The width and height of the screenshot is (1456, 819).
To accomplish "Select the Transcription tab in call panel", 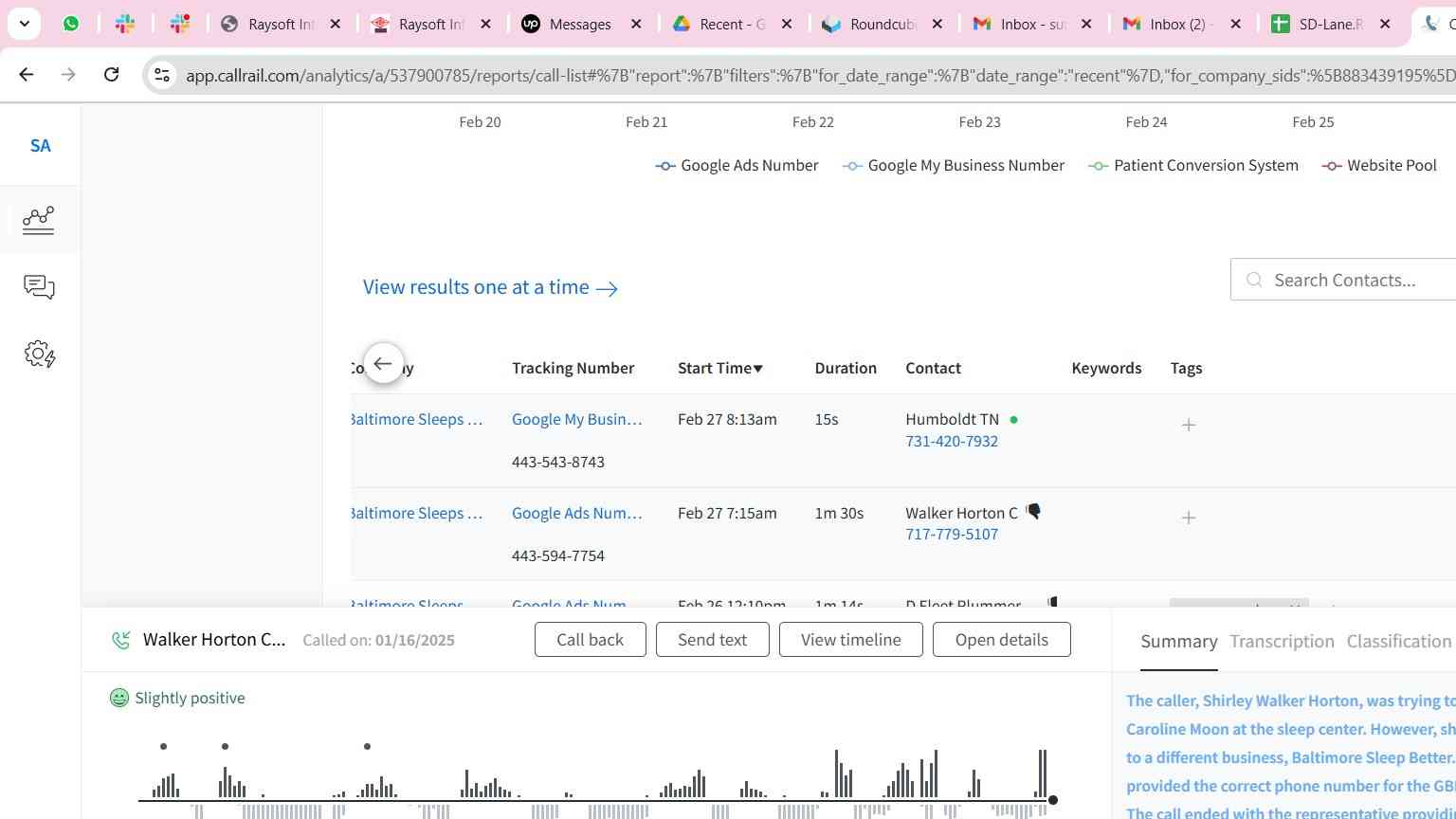I will click(1282, 642).
